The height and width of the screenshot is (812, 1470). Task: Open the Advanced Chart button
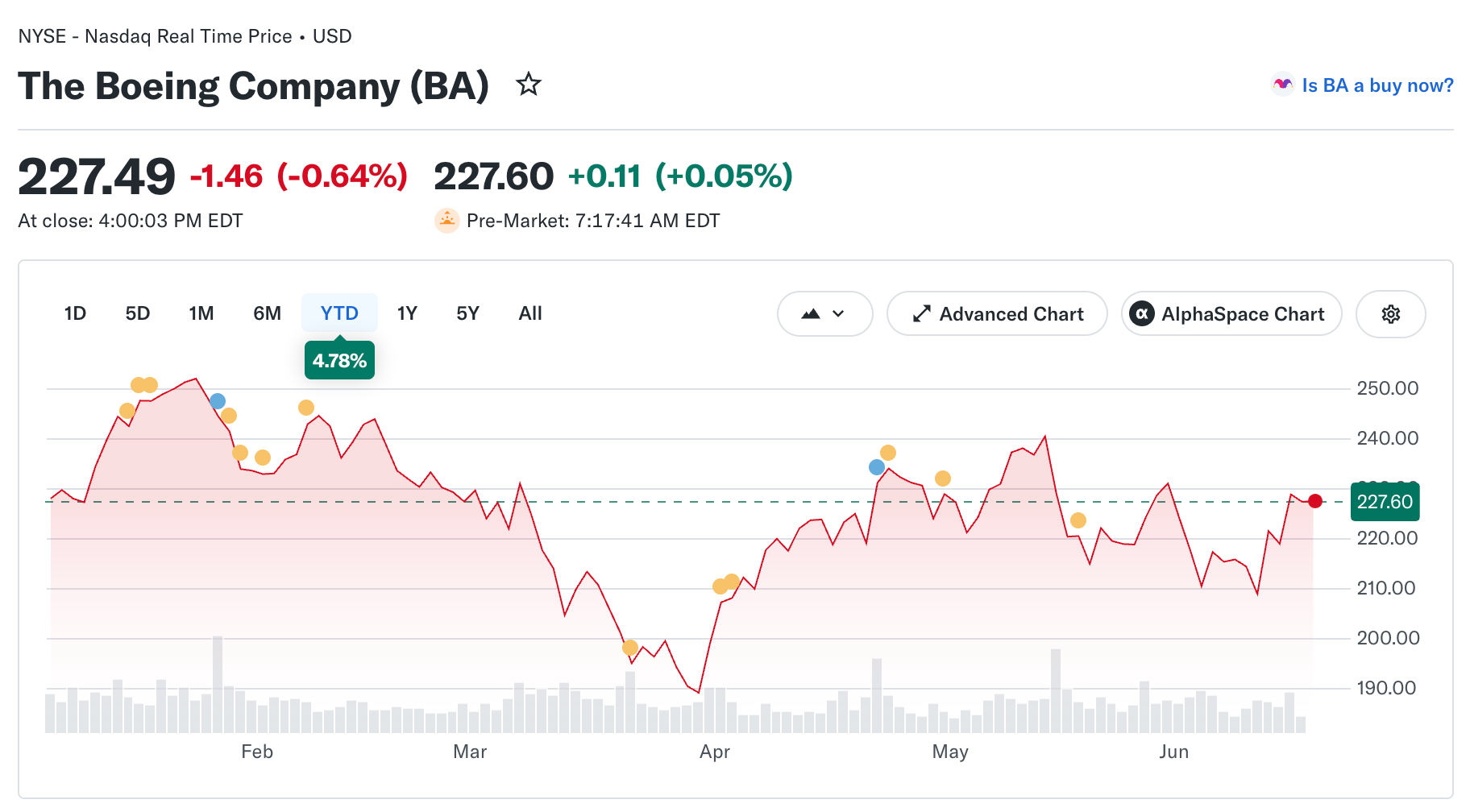pos(997,314)
